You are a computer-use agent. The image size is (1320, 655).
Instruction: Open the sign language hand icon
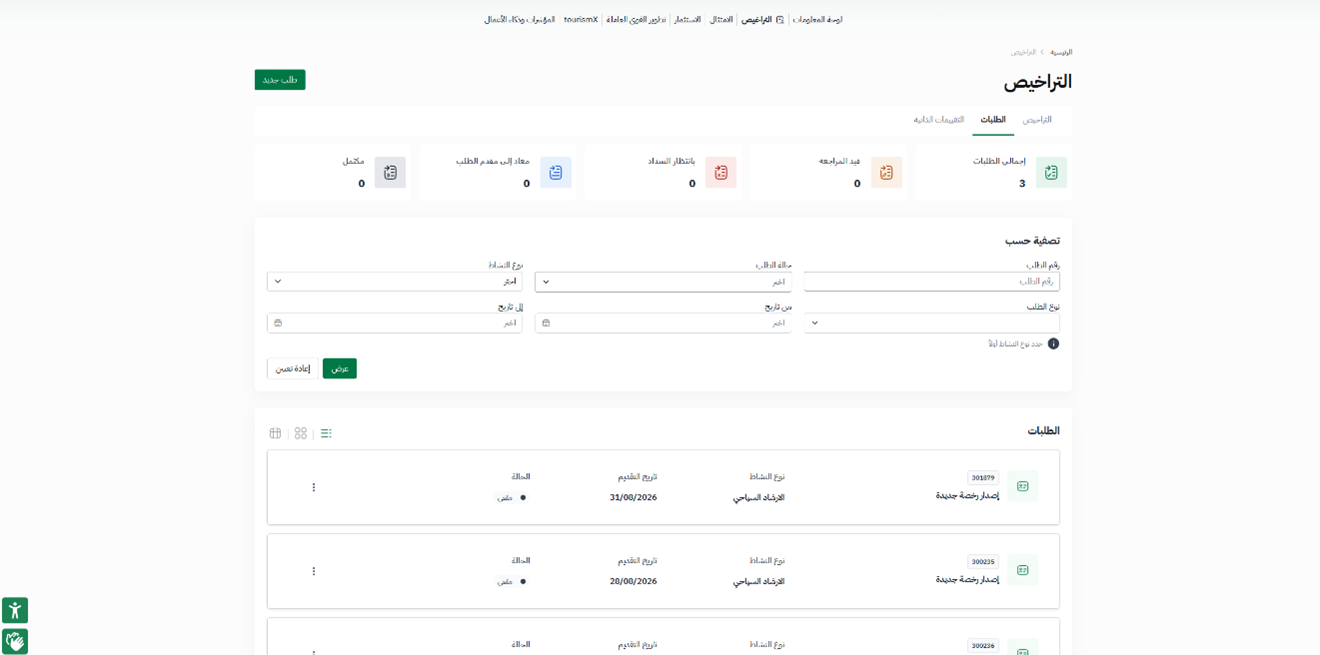coord(15,641)
